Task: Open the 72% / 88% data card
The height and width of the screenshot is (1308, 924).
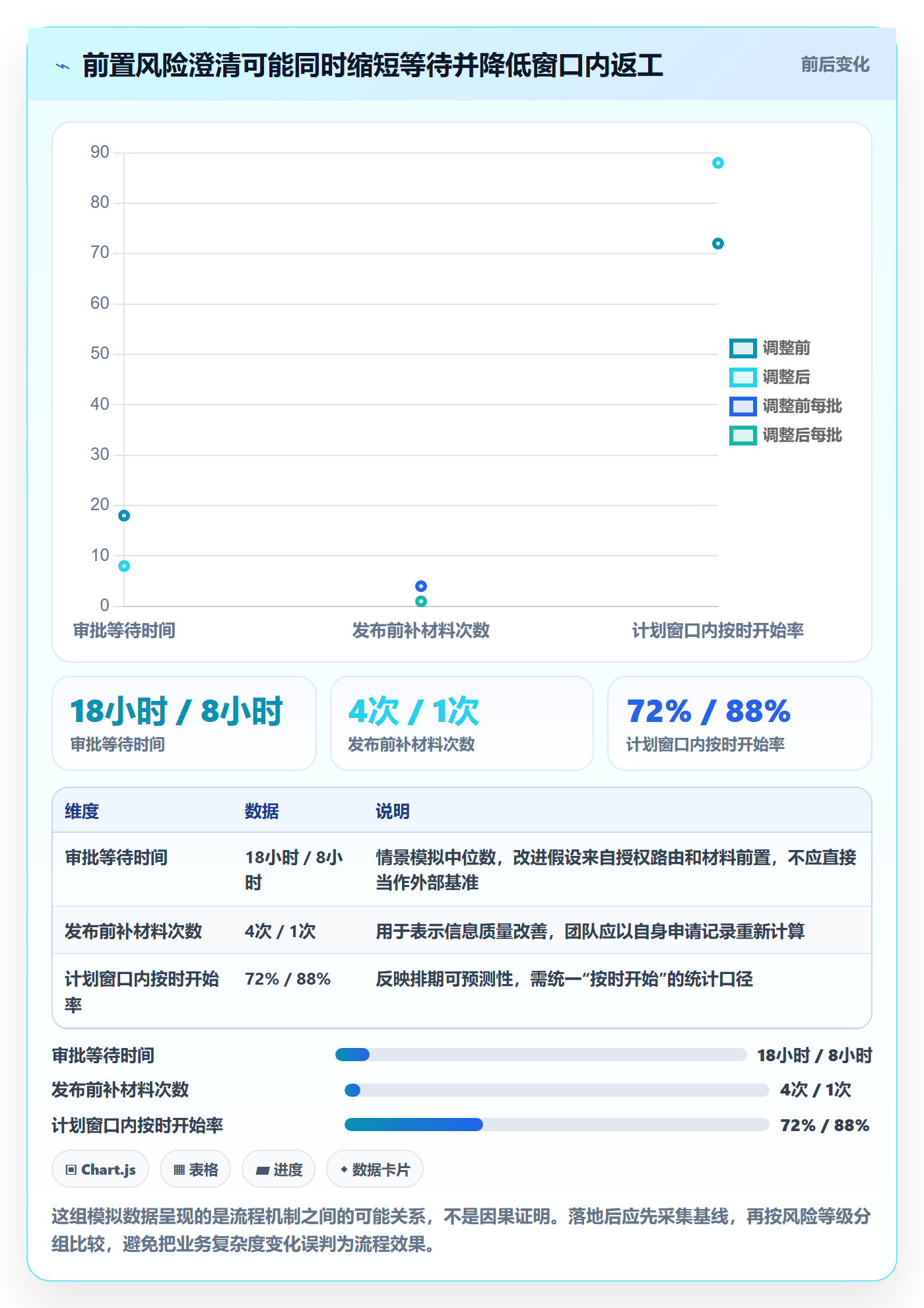Action: 740,723
